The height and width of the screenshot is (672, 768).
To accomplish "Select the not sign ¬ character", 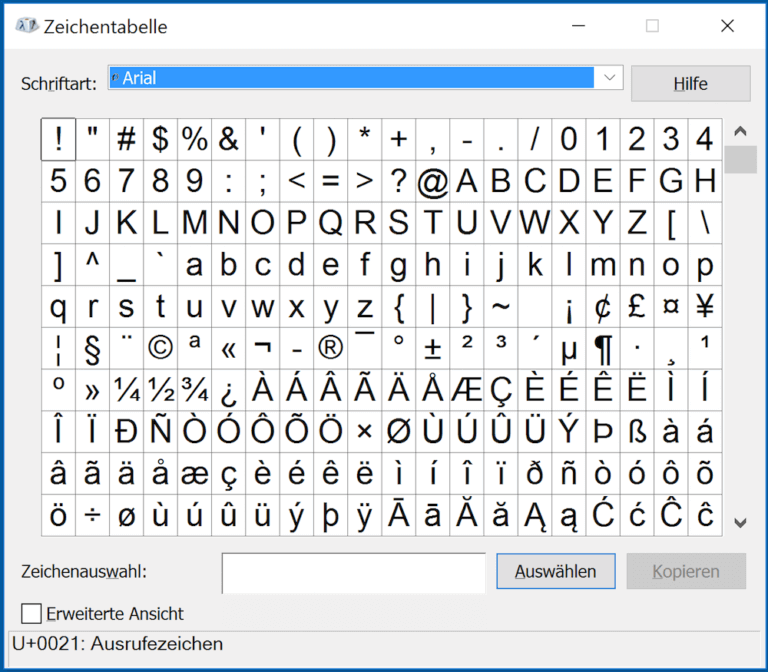I will coord(263,348).
